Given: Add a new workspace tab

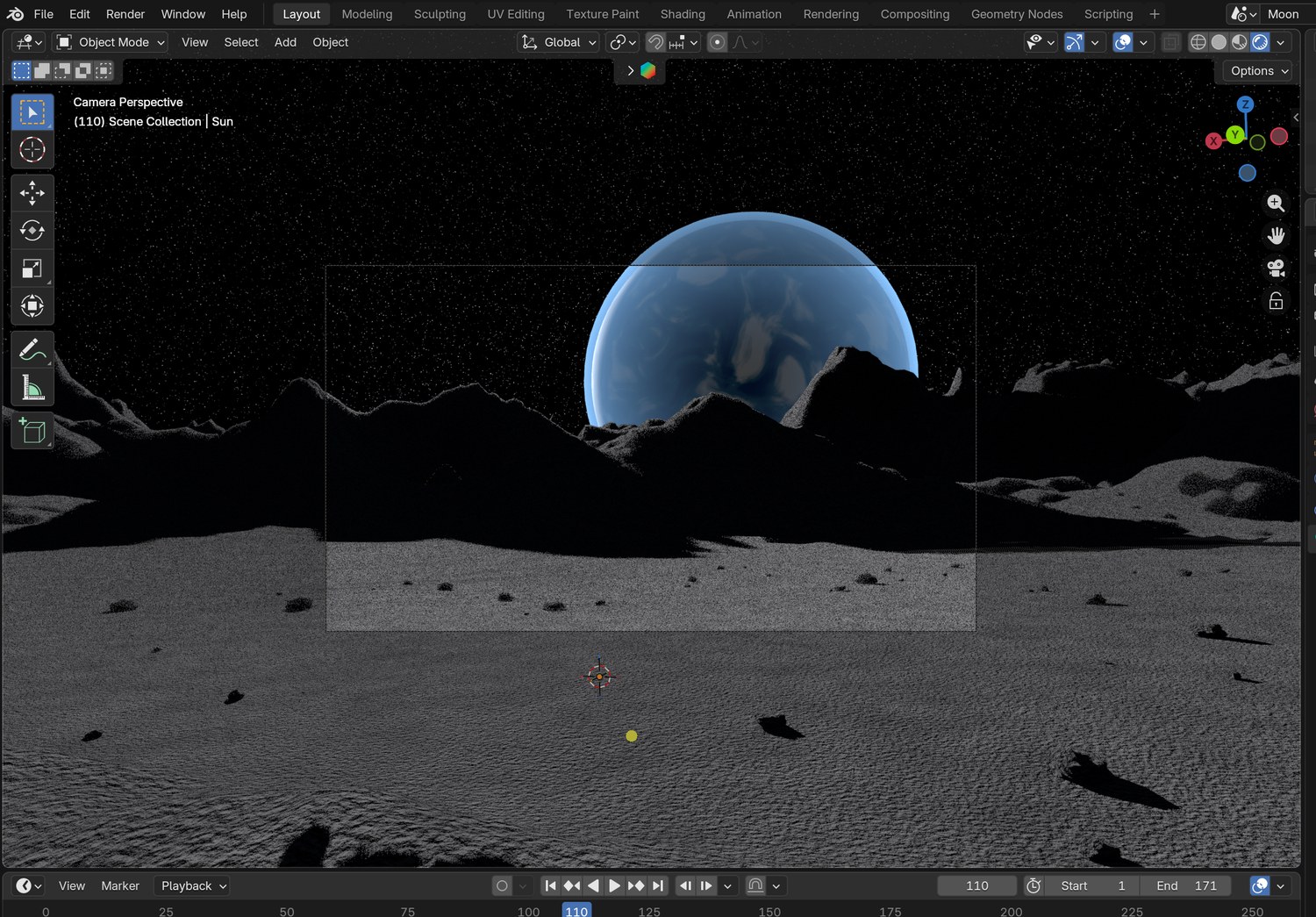Looking at the screenshot, I should (1155, 14).
